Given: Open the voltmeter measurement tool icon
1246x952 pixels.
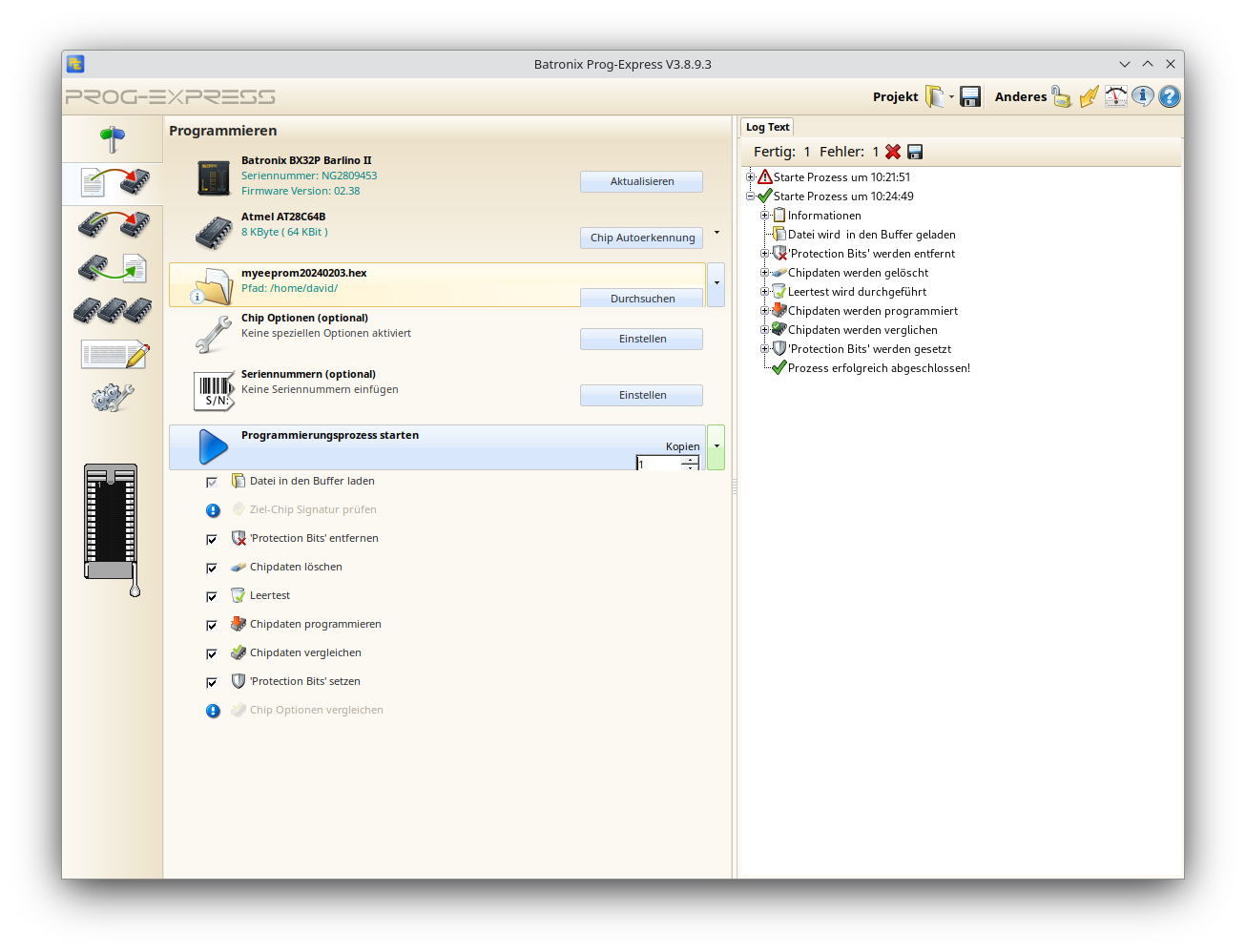Looking at the screenshot, I should [1115, 95].
